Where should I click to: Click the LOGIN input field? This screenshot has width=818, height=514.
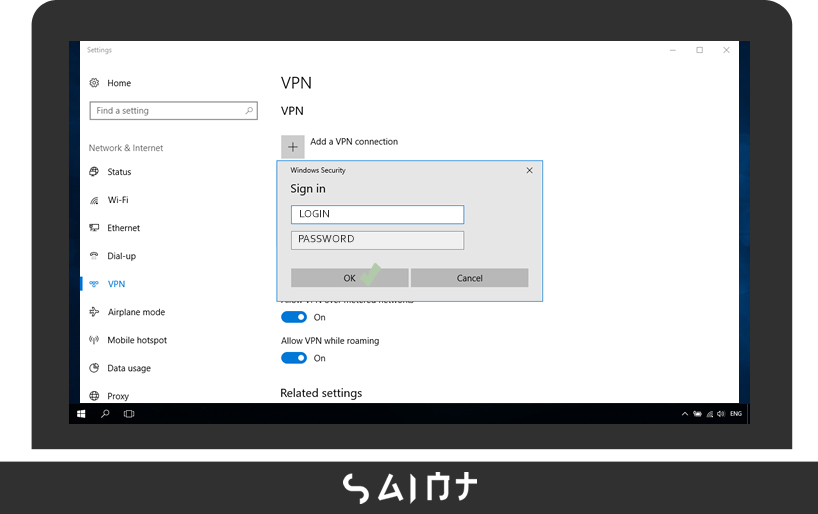[x=377, y=214]
